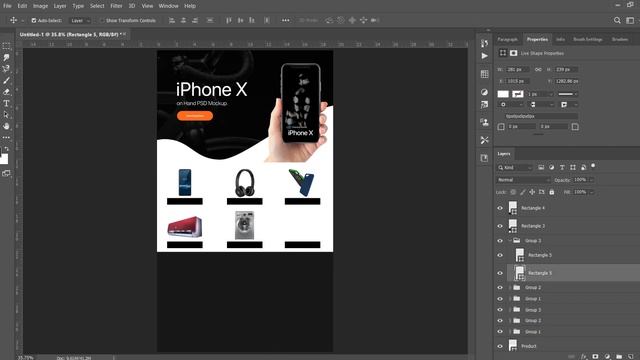Open the stroke line type dropdown
Viewport: 640px width, 360px height.
(x=567, y=94)
